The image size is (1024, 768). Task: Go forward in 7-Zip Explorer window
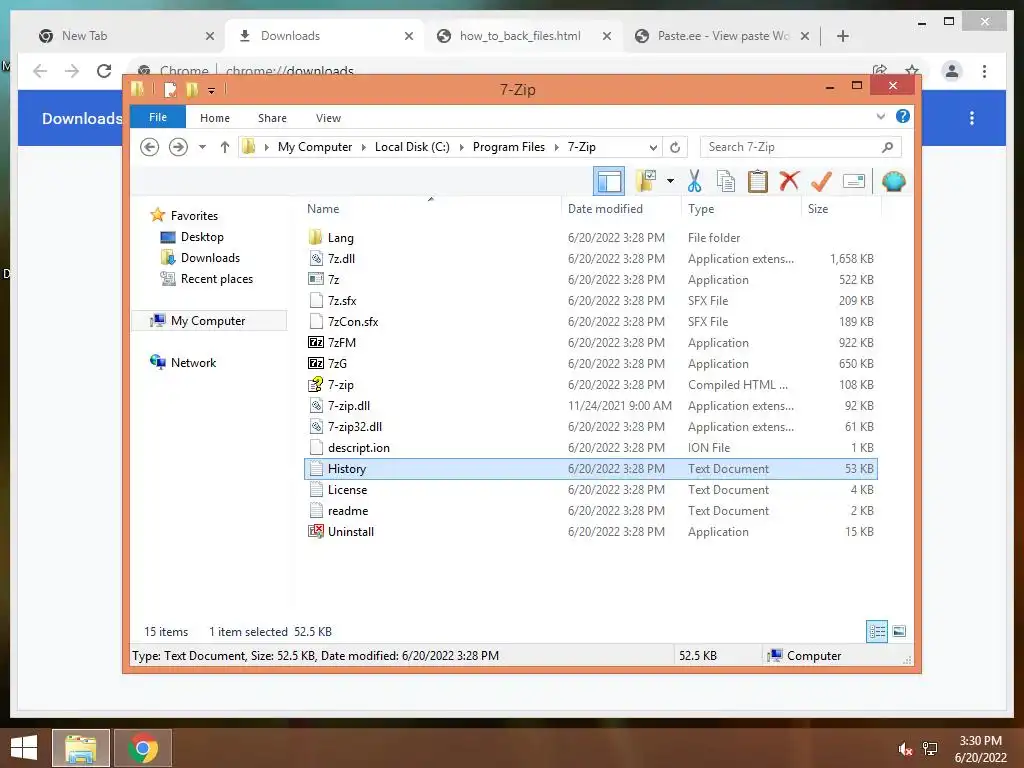point(178,147)
